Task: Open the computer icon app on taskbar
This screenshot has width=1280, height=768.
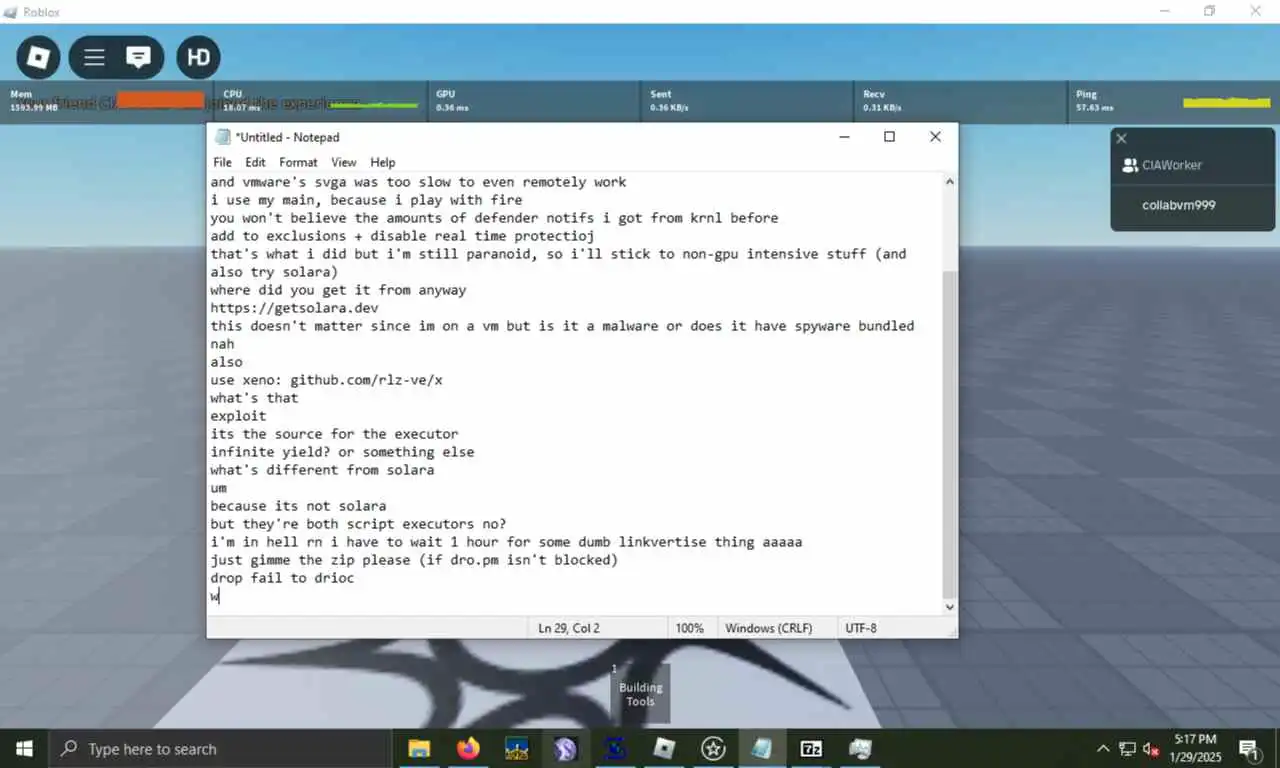Action: (x=860, y=748)
